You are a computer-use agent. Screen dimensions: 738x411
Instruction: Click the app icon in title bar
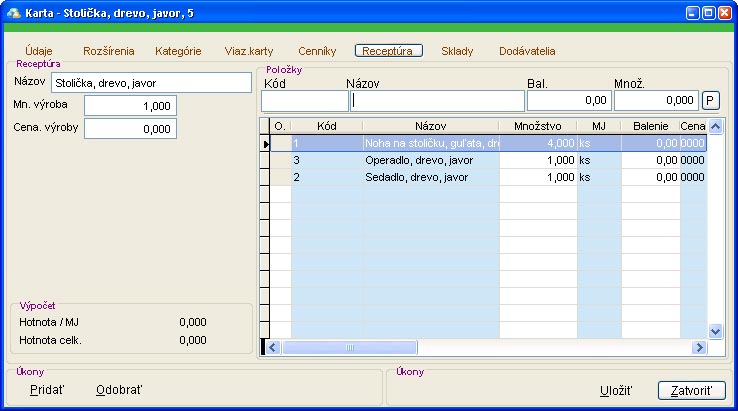pos(13,13)
